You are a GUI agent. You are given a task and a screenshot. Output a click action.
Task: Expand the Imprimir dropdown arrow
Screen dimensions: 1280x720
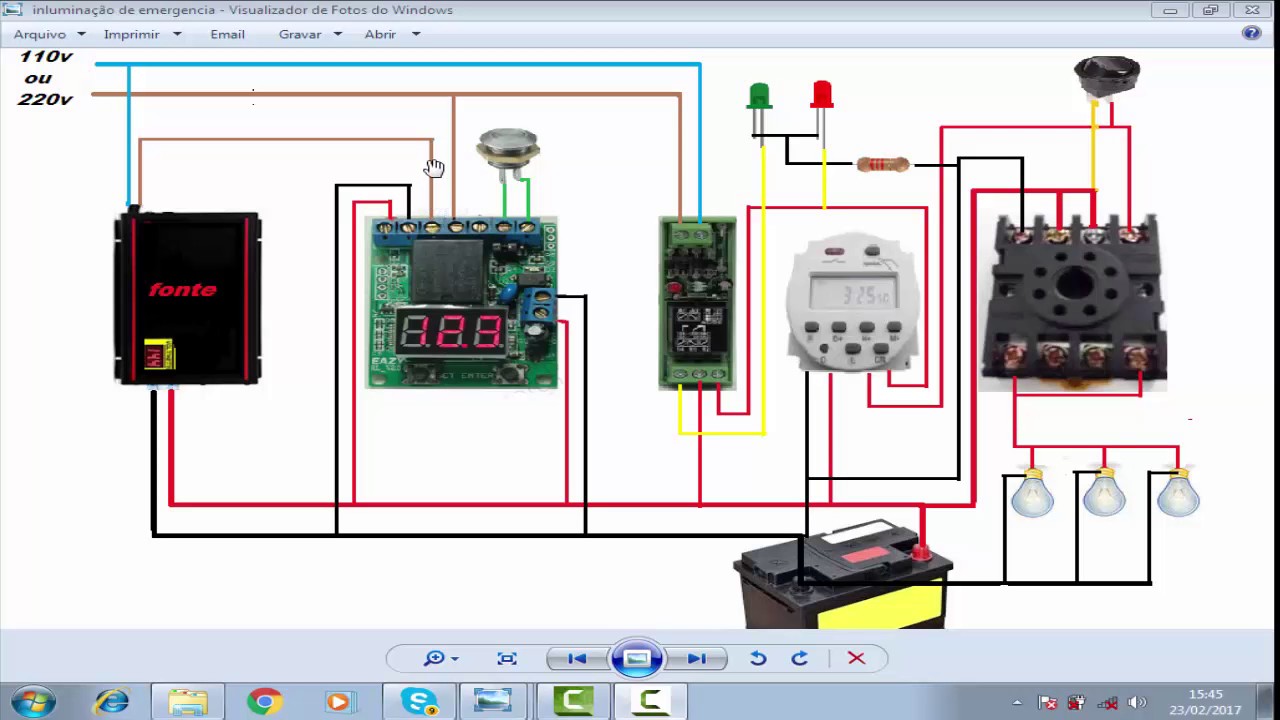[x=177, y=34]
